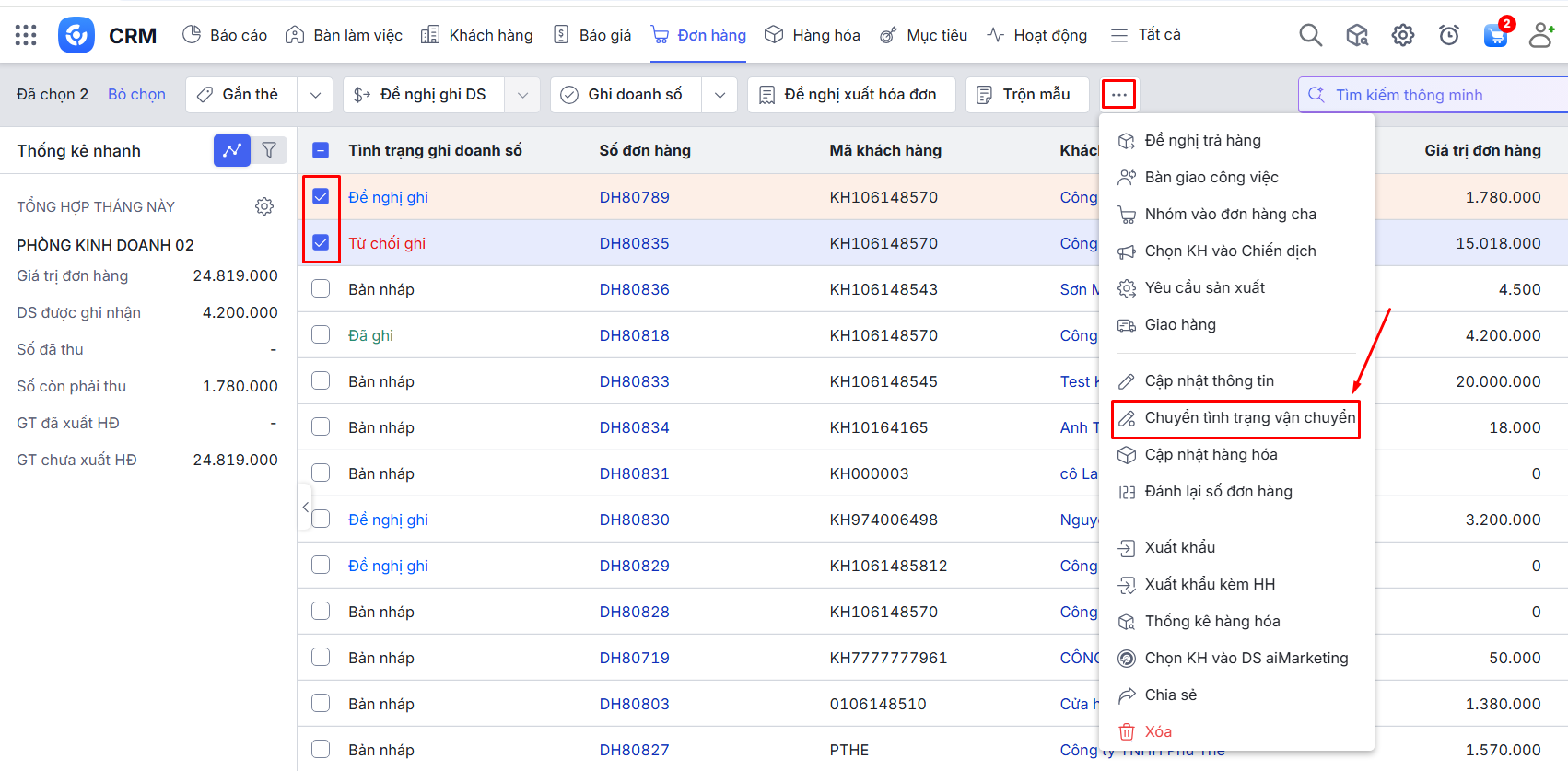This screenshot has height=771, width=1568.
Task: Switch to the Khách hàng tab
Action: 477,35
